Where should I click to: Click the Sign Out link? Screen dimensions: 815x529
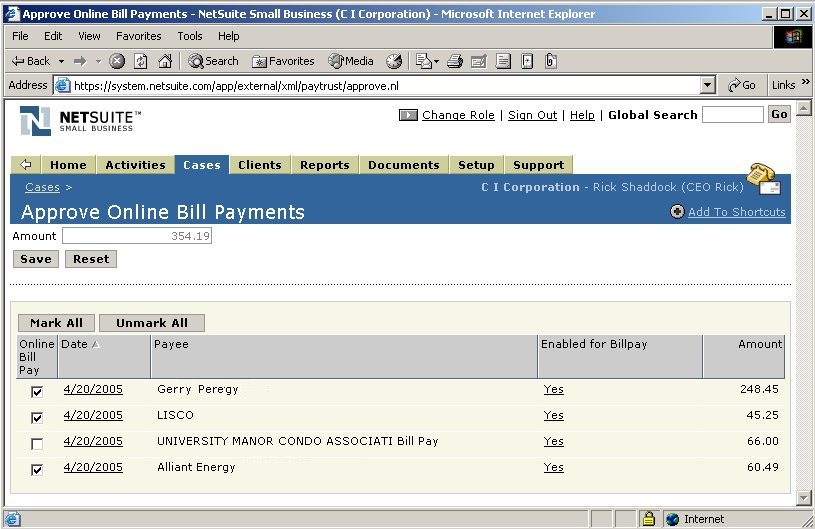click(x=532, y=115)
